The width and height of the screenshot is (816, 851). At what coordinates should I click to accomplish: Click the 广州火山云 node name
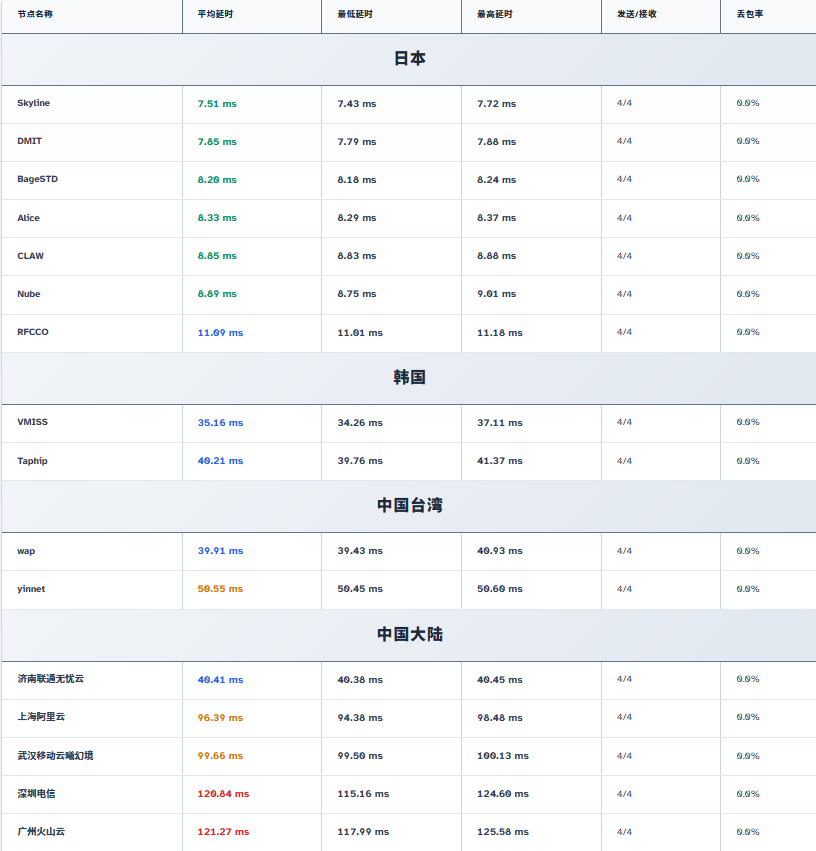point(41,831)
